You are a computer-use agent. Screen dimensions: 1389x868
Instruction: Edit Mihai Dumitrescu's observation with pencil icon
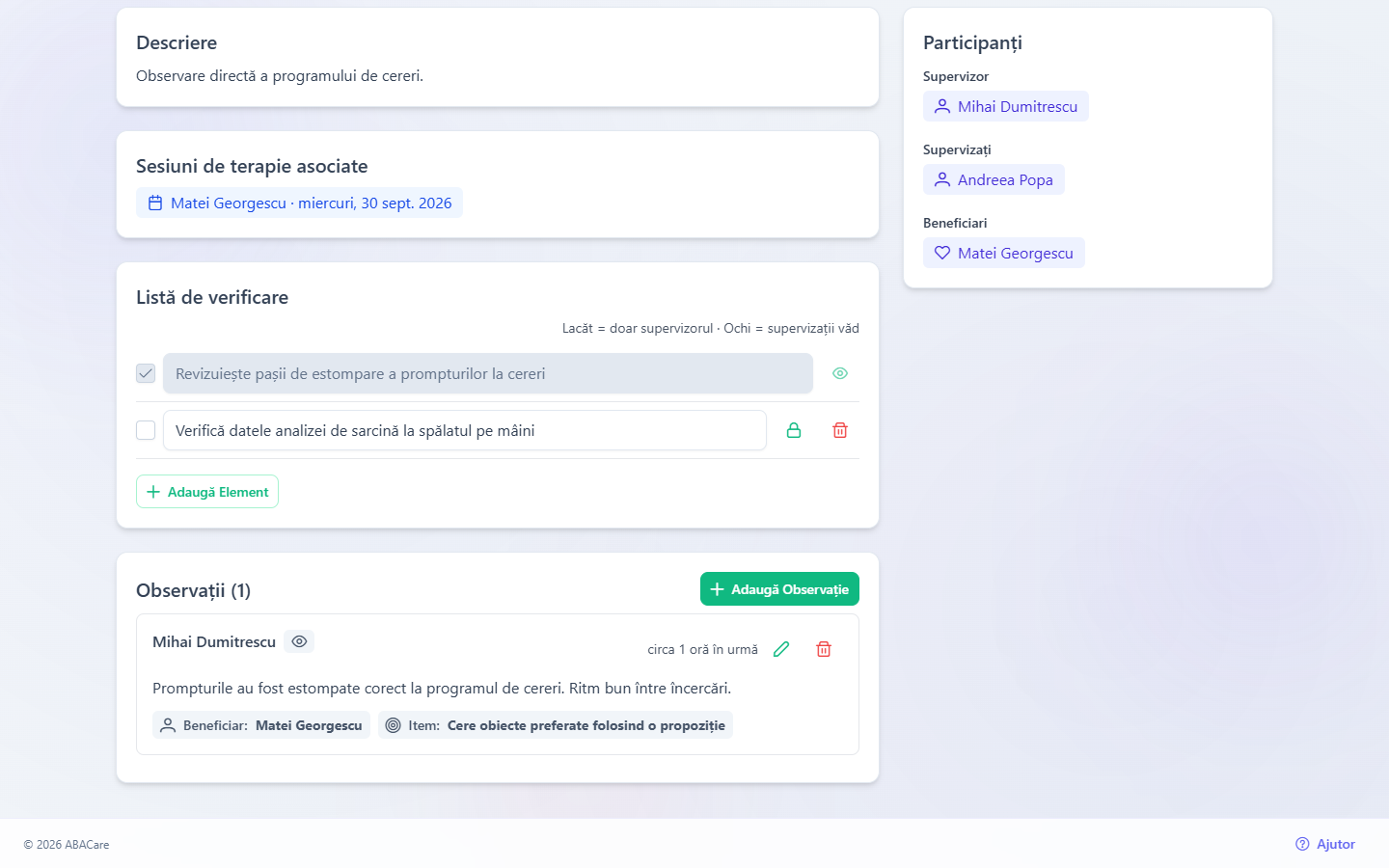781,649
